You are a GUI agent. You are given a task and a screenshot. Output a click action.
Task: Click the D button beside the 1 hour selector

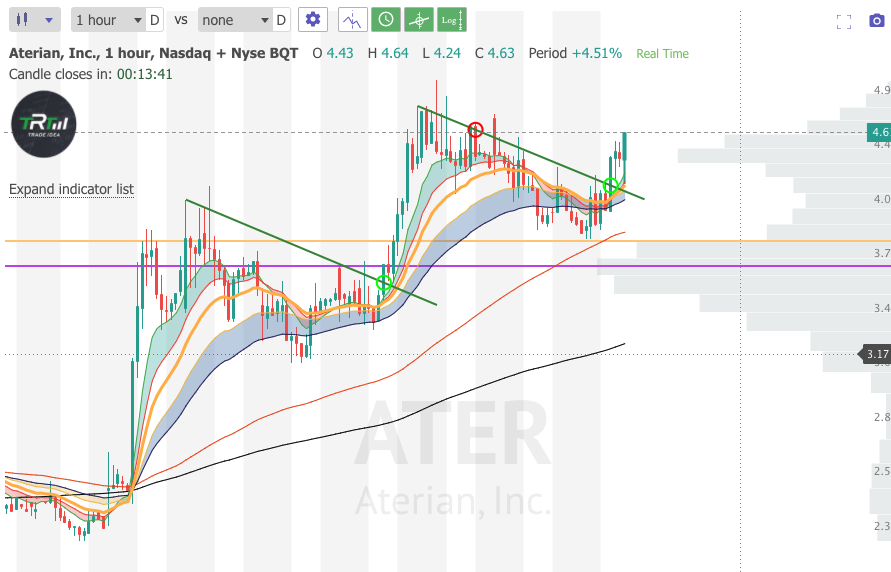tap(155, 20)
